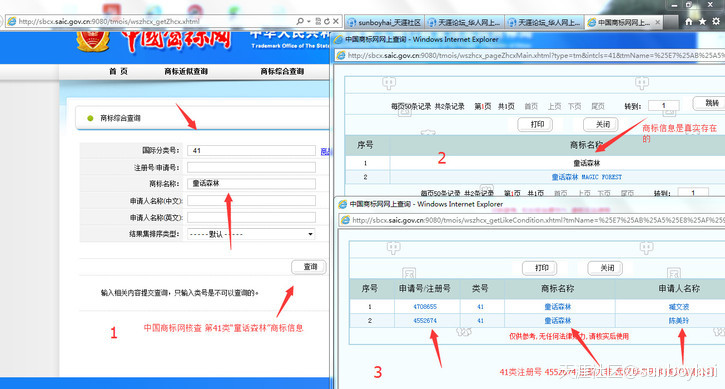725x389 pixels.
Task: Click the IE page icon left of main URL
Action: coord(12,21)
